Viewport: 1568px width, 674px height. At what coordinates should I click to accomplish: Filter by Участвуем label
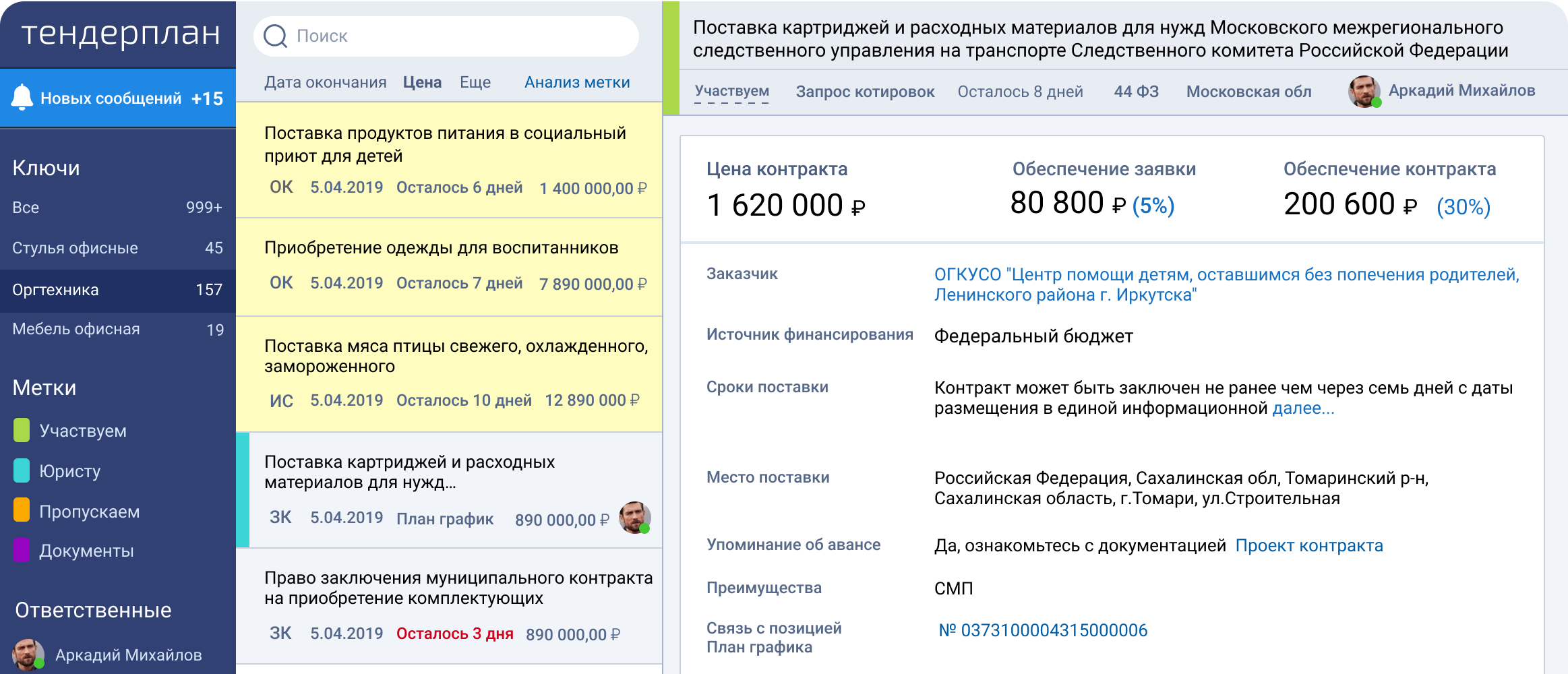83,431
